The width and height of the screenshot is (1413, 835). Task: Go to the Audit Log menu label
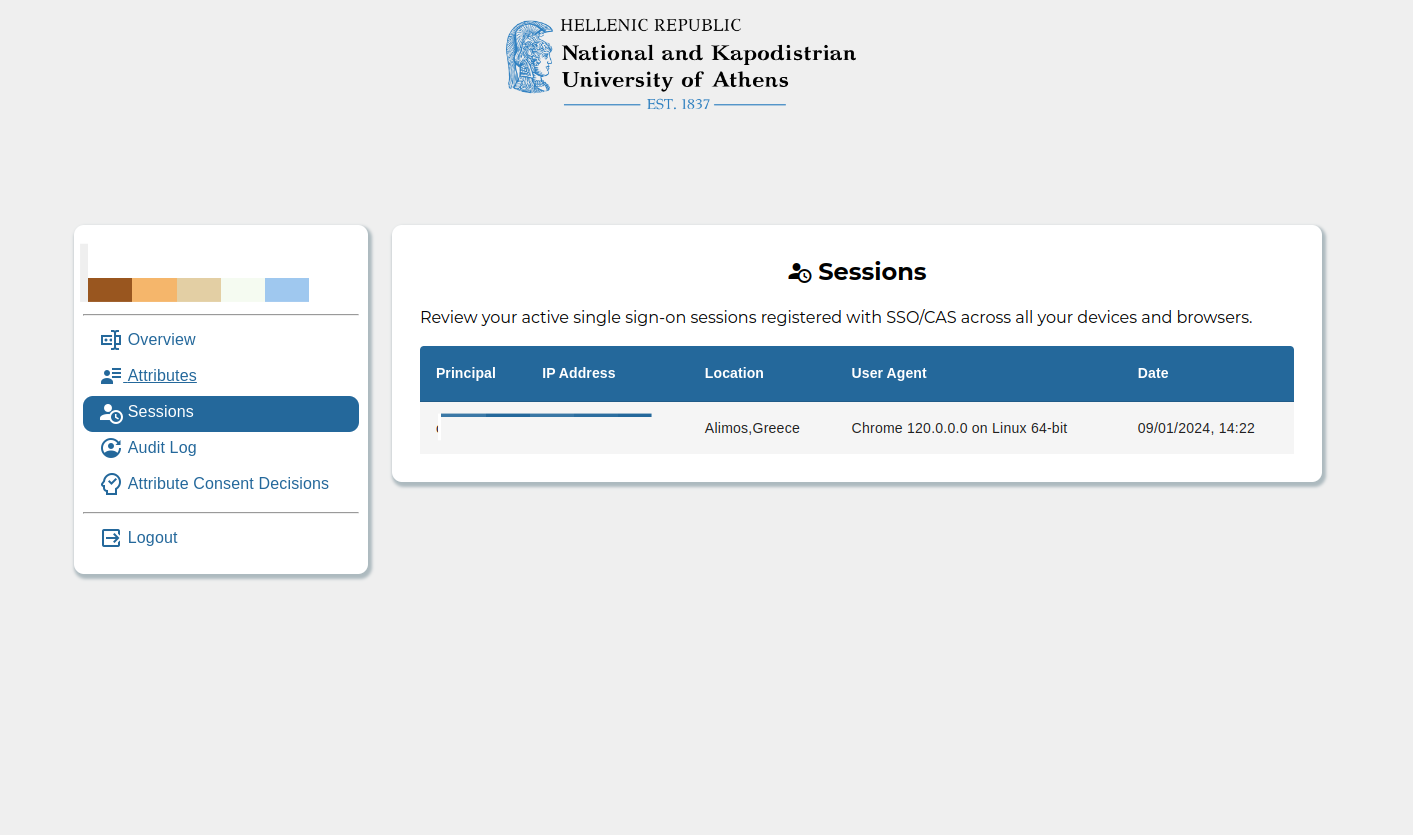click(x=162, y=448)
